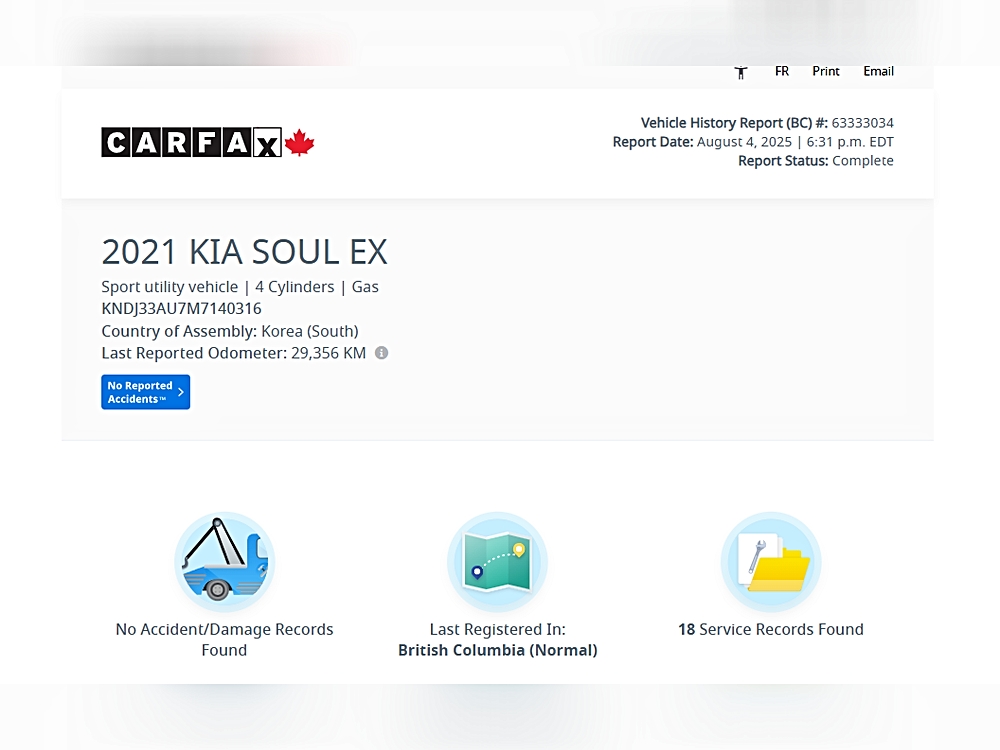Click the 2021 KIA SOUL EX heading
The width and height of the screenshot is (1000, 750).
[244, 252]
